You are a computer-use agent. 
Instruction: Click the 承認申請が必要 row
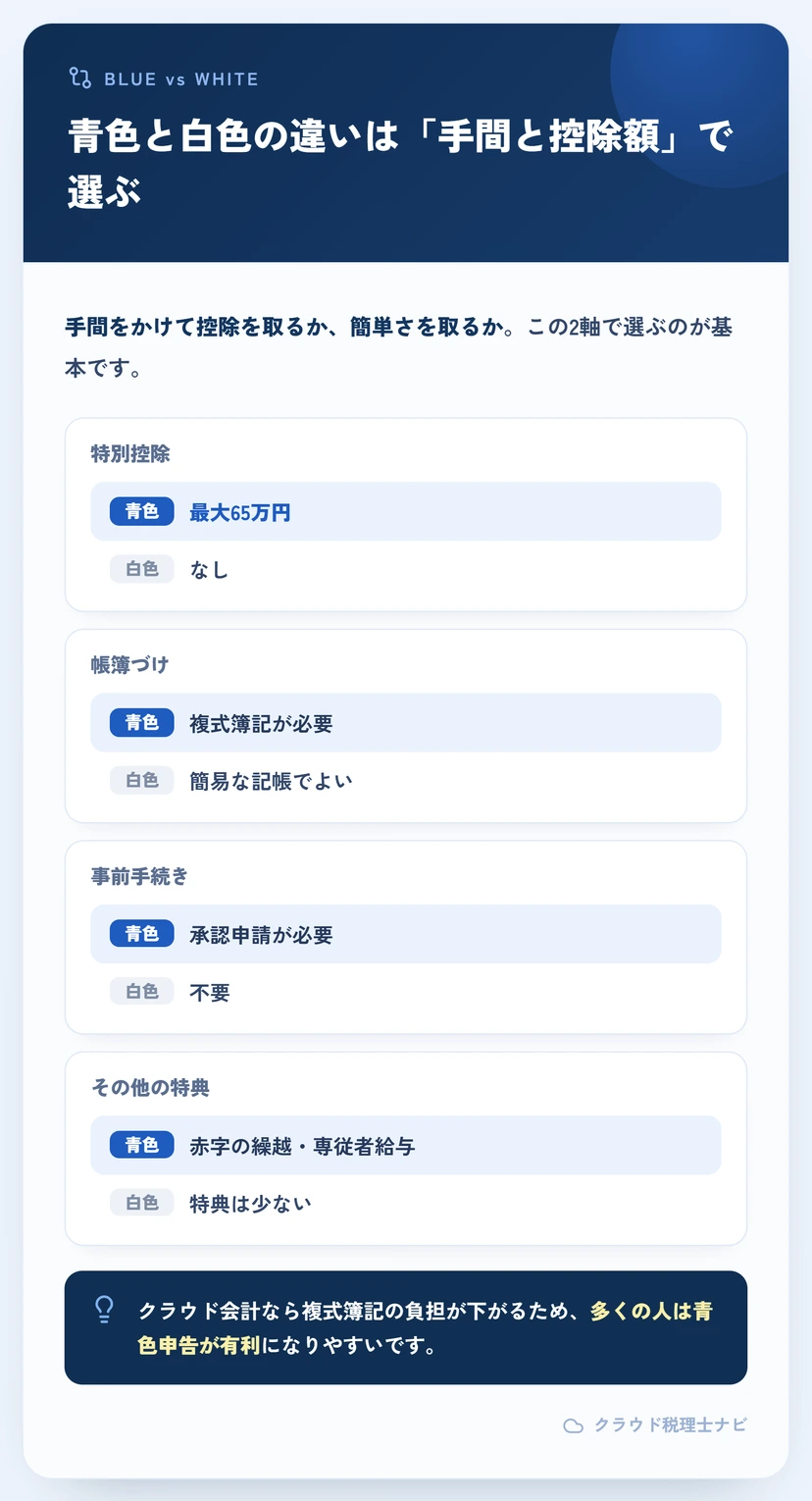406,934
